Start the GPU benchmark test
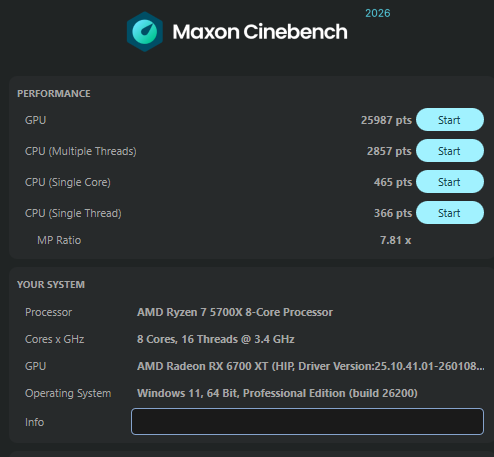The image size is (494, 457). point(450,120)
